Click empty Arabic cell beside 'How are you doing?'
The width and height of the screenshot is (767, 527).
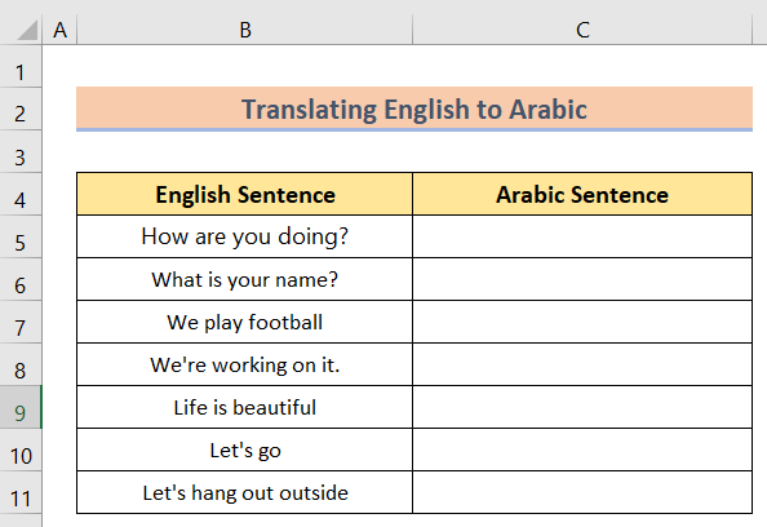(x=582, y=237)
